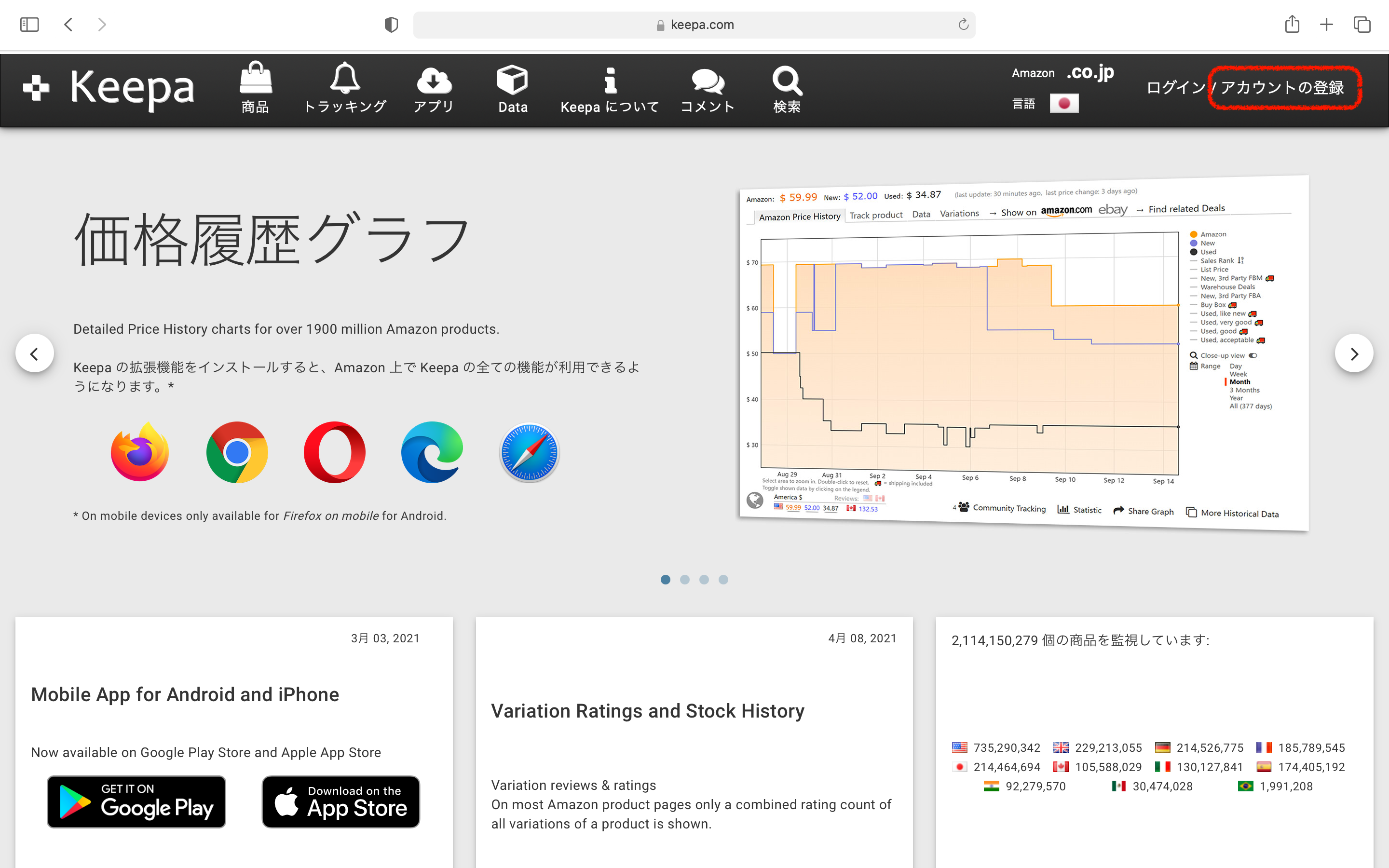Click the Firefox browser extension icon
This screenshot has width=1389, height=868.
pyautogui.click(x=139, y=452)
